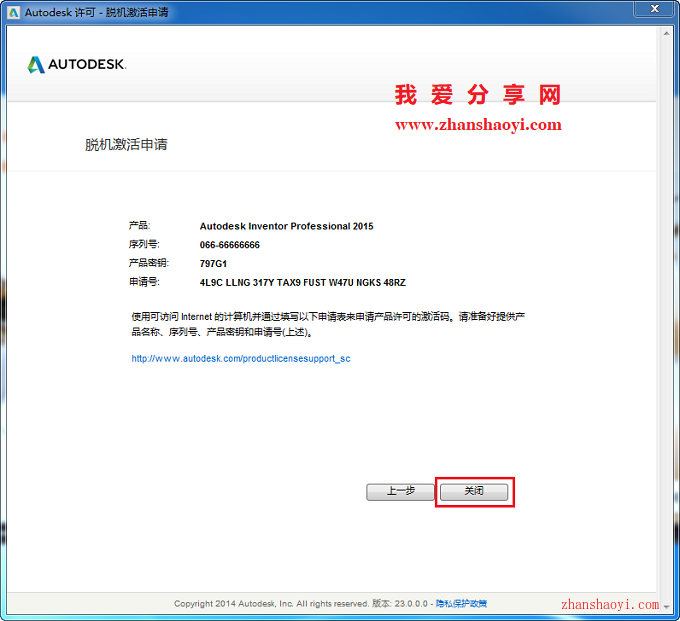Click the Autodesk logo in the header
680x621 pixels.
click(77, 65)
